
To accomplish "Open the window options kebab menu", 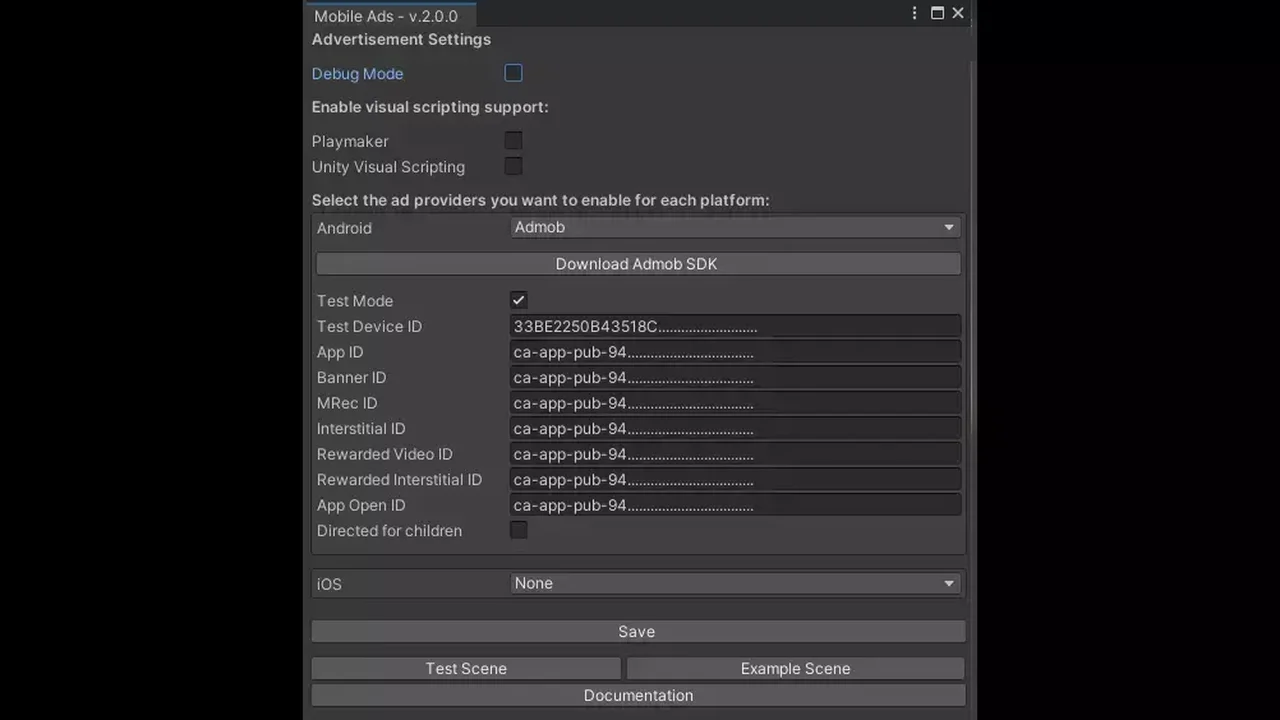I will (x=914, y=14).
